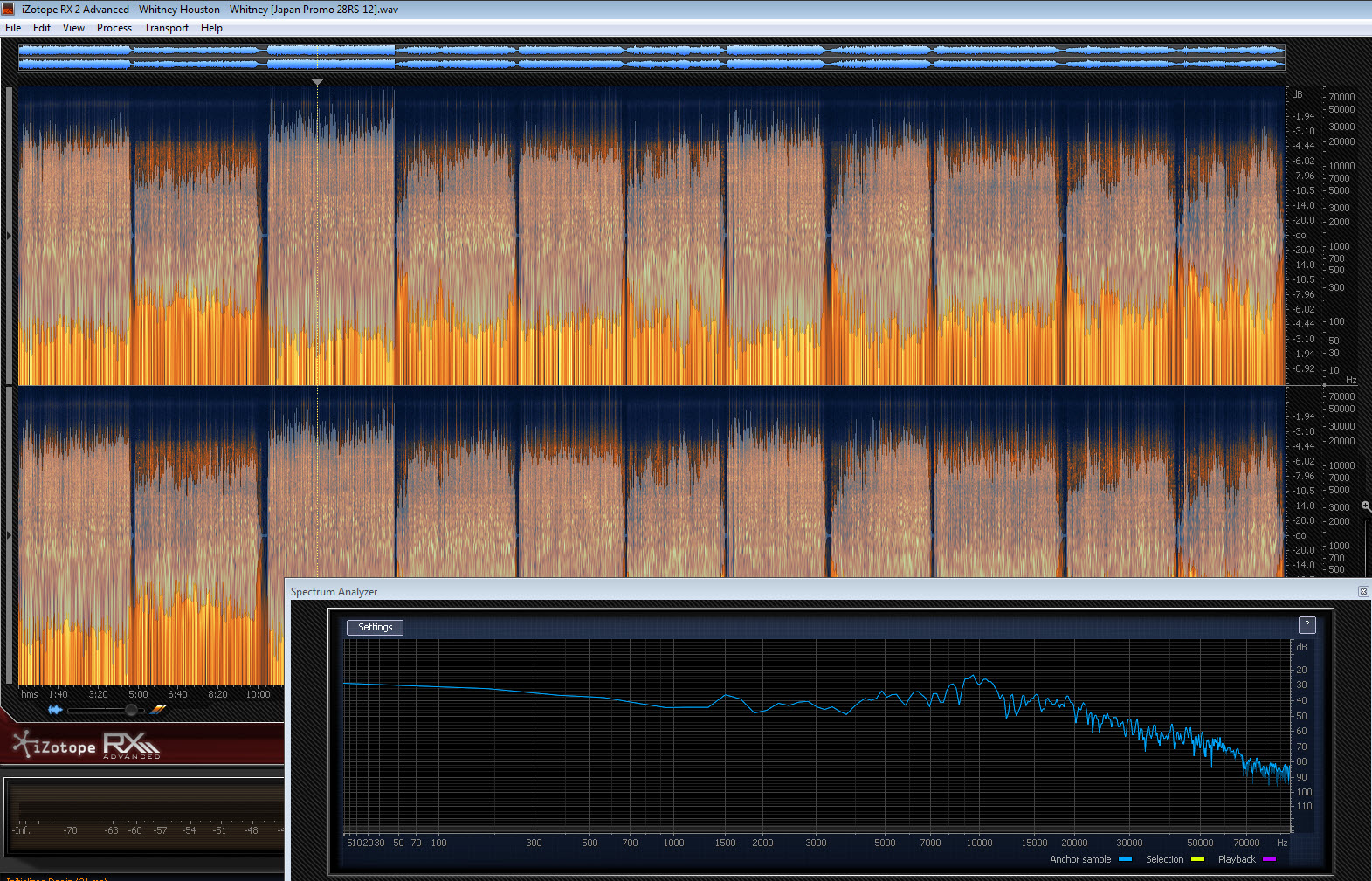The height and width of the screenshot is (881, 1372).
Task: Click the Anchor sample legend label
Action: pyautogui.click(x=1080, y=859)
